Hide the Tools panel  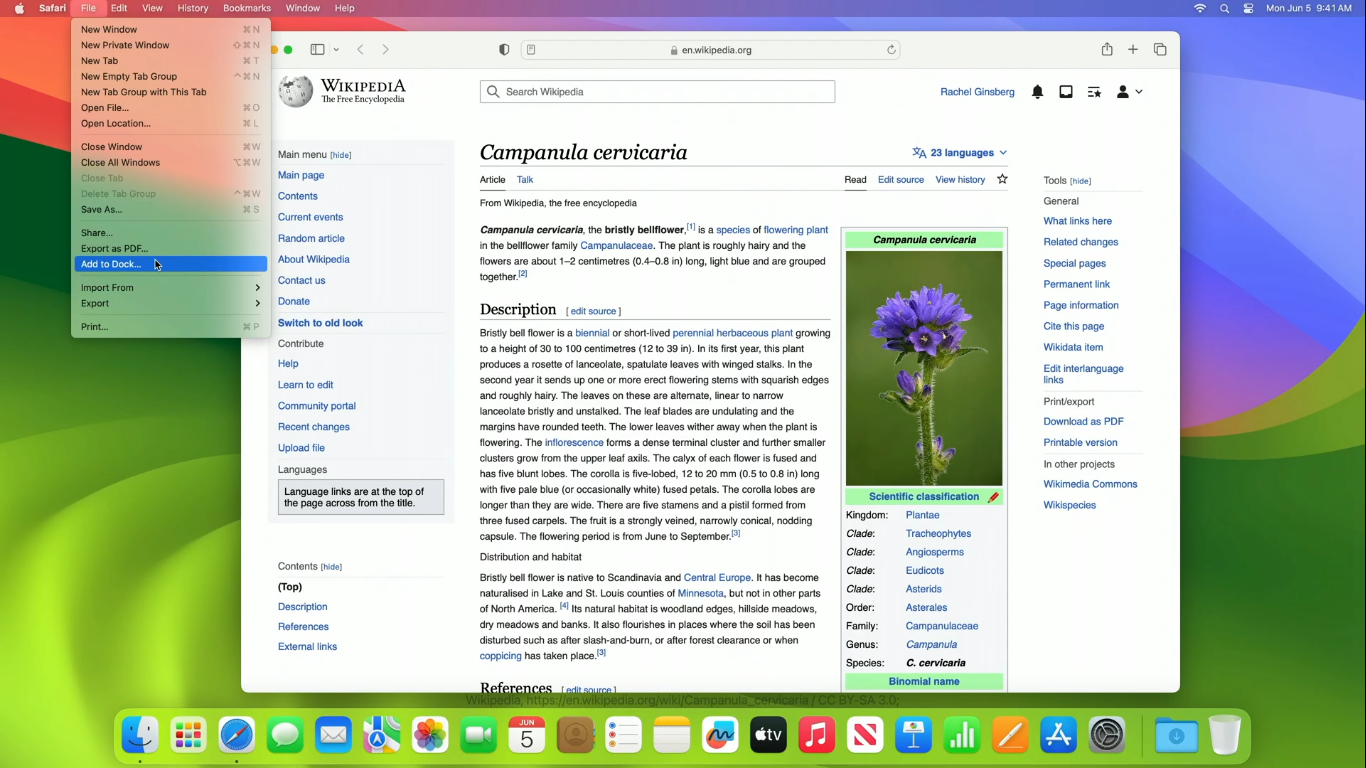(1080, 181)
